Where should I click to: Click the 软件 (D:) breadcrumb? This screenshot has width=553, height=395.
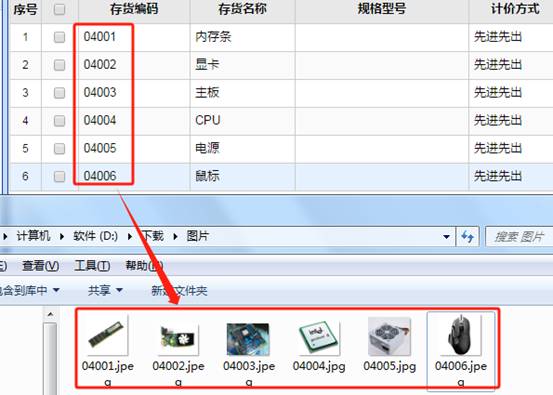(x=95, y=236)
